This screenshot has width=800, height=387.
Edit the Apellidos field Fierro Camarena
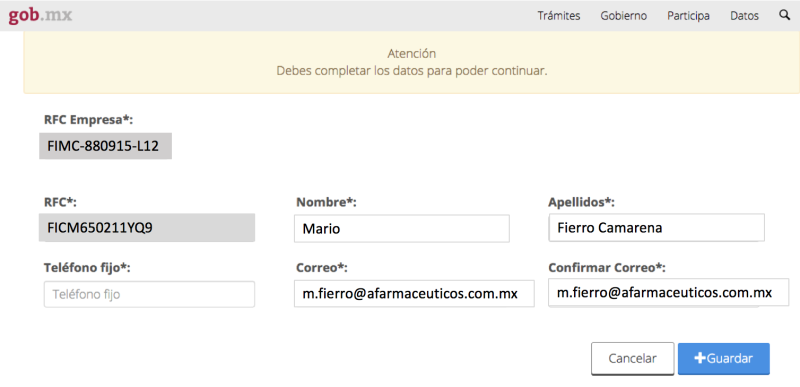[656, 227]
